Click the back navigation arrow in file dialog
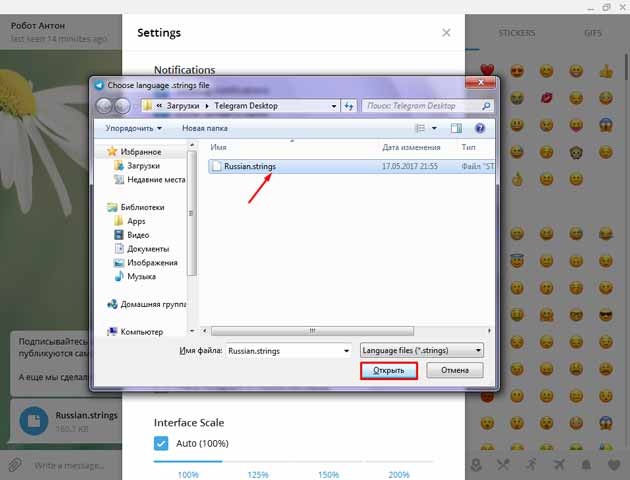This screenshot has width=630, height=480. click(103, 105)
